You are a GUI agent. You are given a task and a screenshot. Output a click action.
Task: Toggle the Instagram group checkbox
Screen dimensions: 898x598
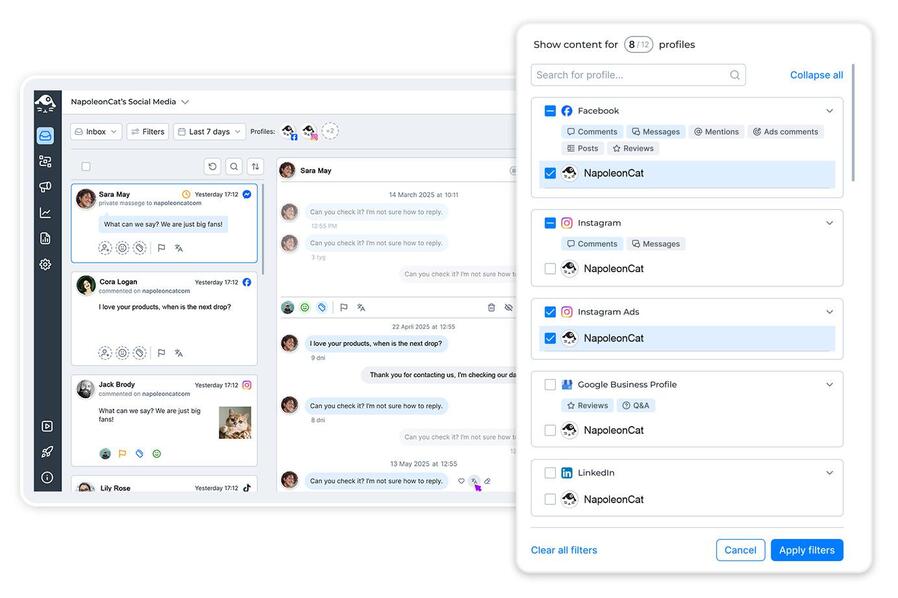point(550,223)
